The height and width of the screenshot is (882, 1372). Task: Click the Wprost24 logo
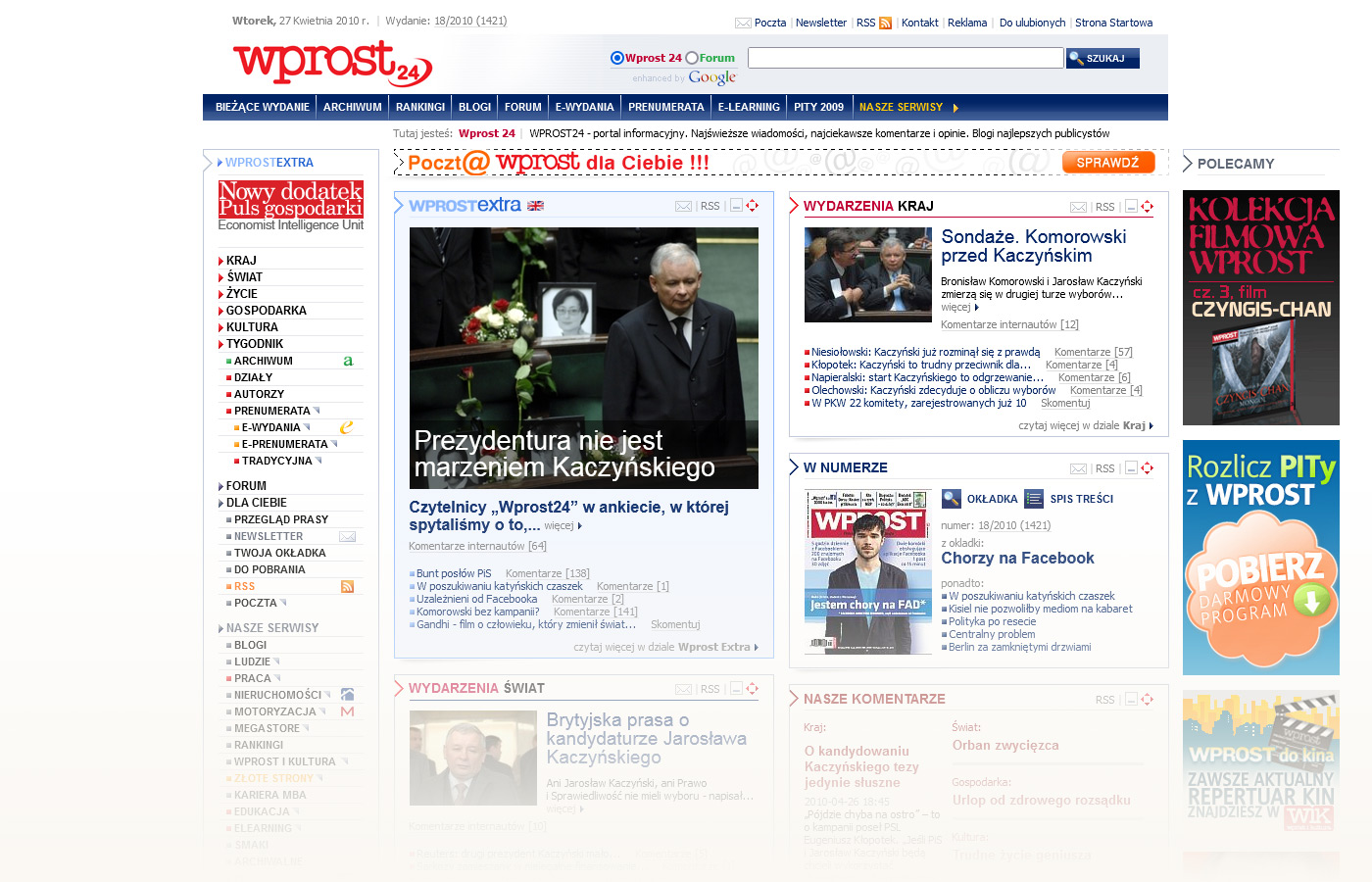tap(333, 64)
